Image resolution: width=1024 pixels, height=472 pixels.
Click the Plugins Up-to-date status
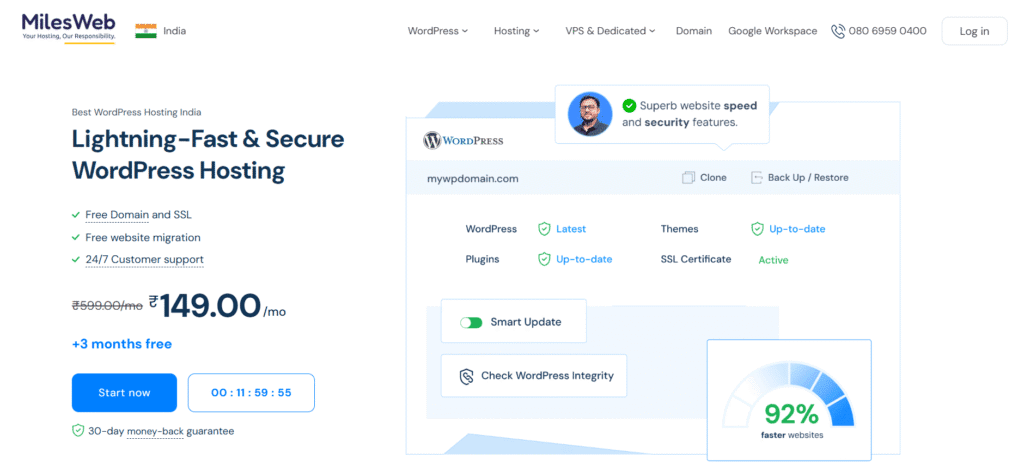coord(584,259)
